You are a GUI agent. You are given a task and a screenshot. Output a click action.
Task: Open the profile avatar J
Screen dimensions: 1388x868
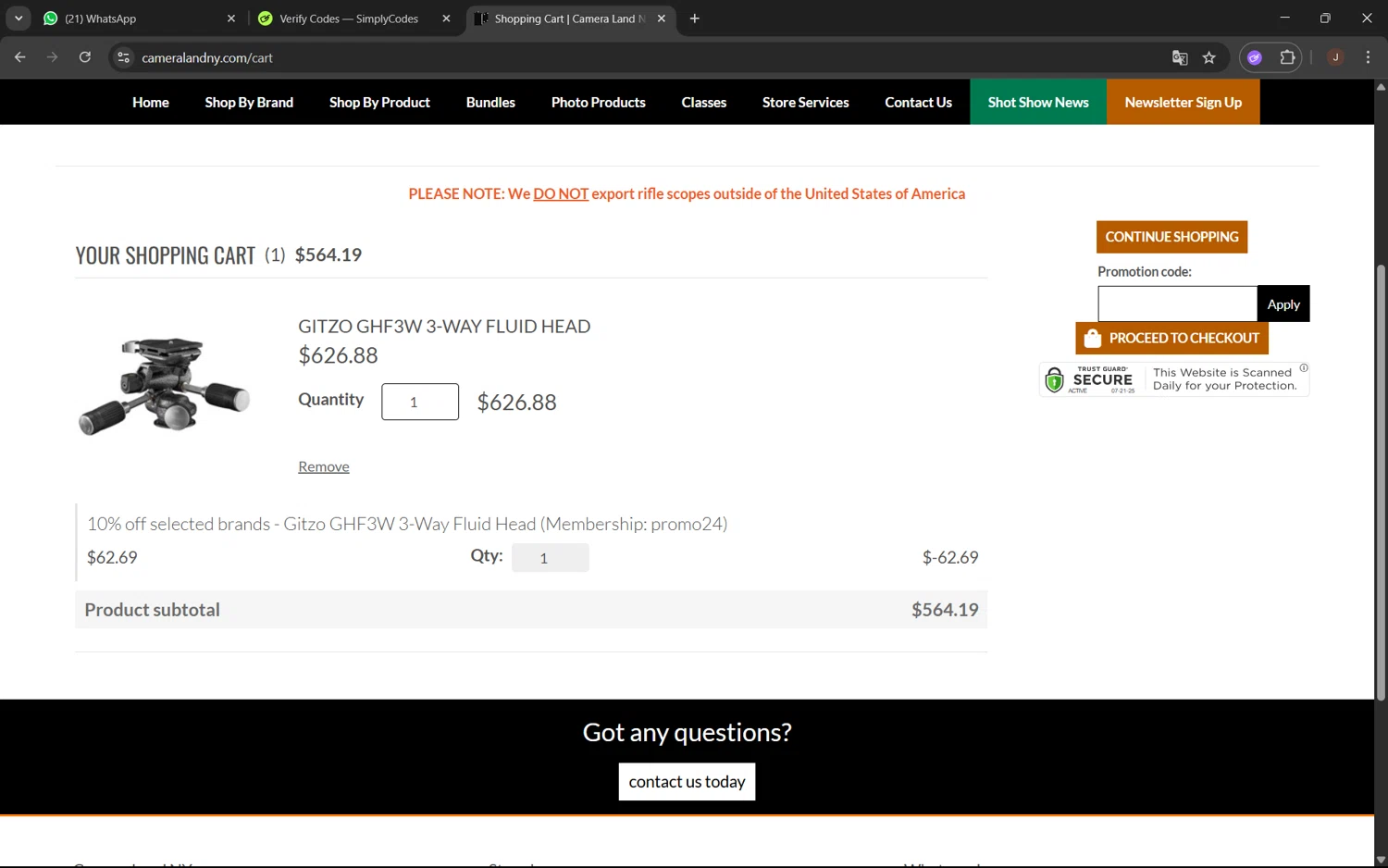[x=1335, y=57]
